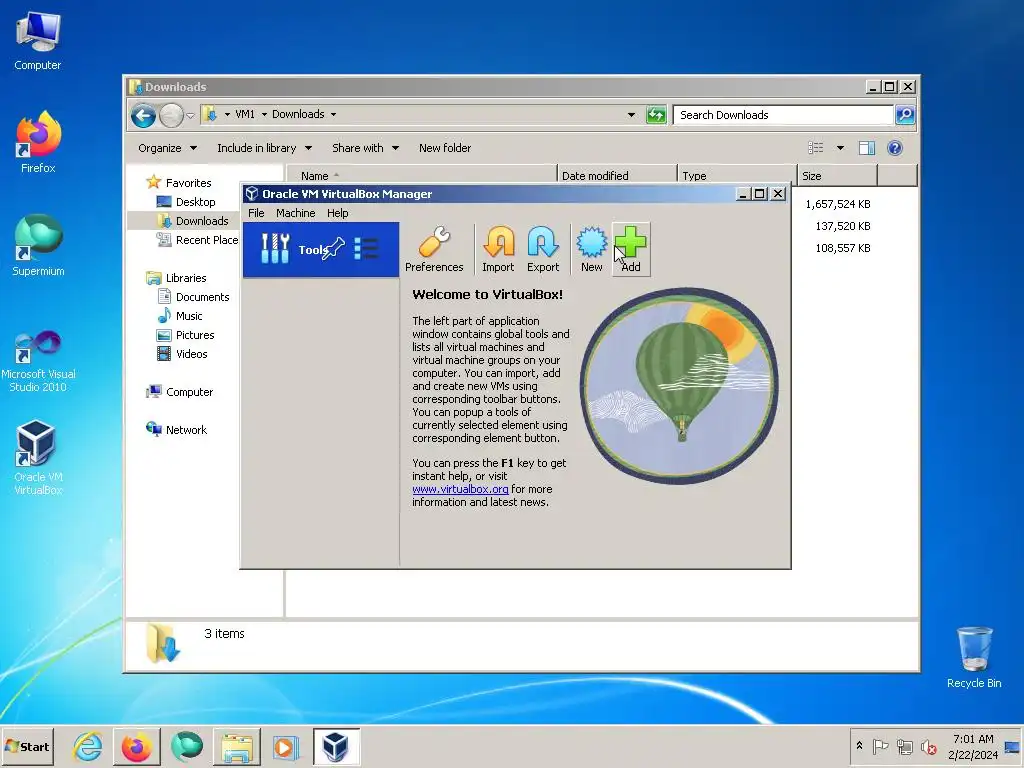Launch Internet Explorer from taskbar
This screenshot has height=768, width=1024.
point(88,746)
